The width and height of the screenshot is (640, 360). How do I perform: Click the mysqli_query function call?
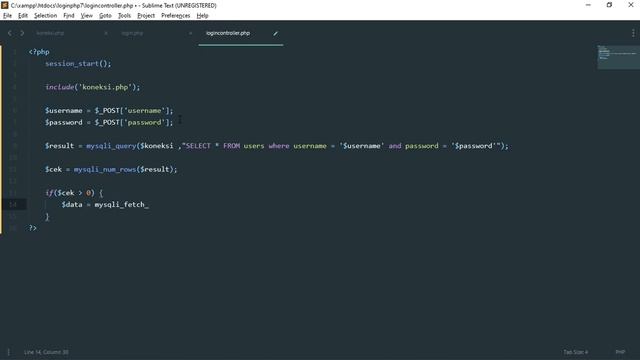[x=111, y=146]
